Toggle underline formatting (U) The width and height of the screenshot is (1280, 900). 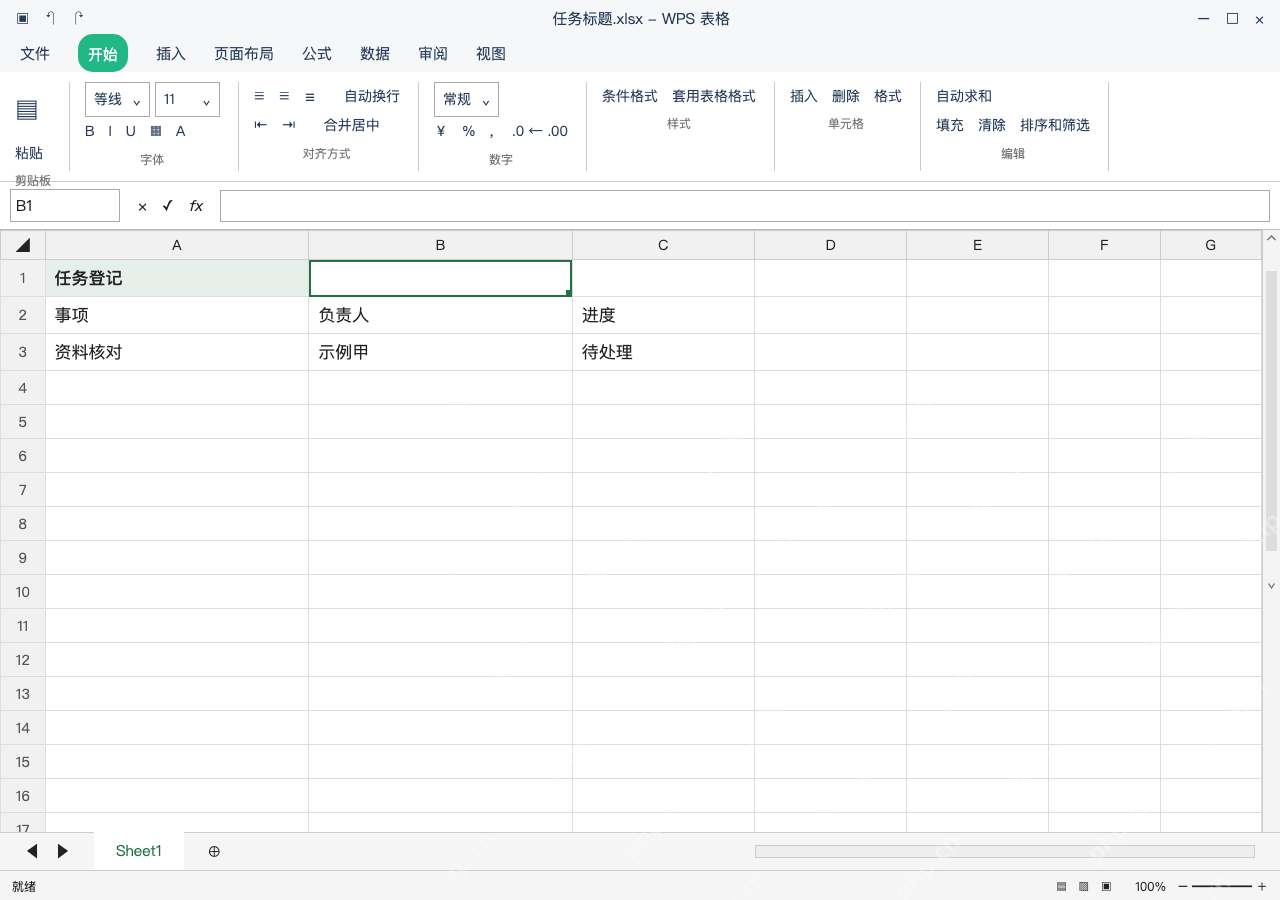pyautogui.click(x=131, y=131)
